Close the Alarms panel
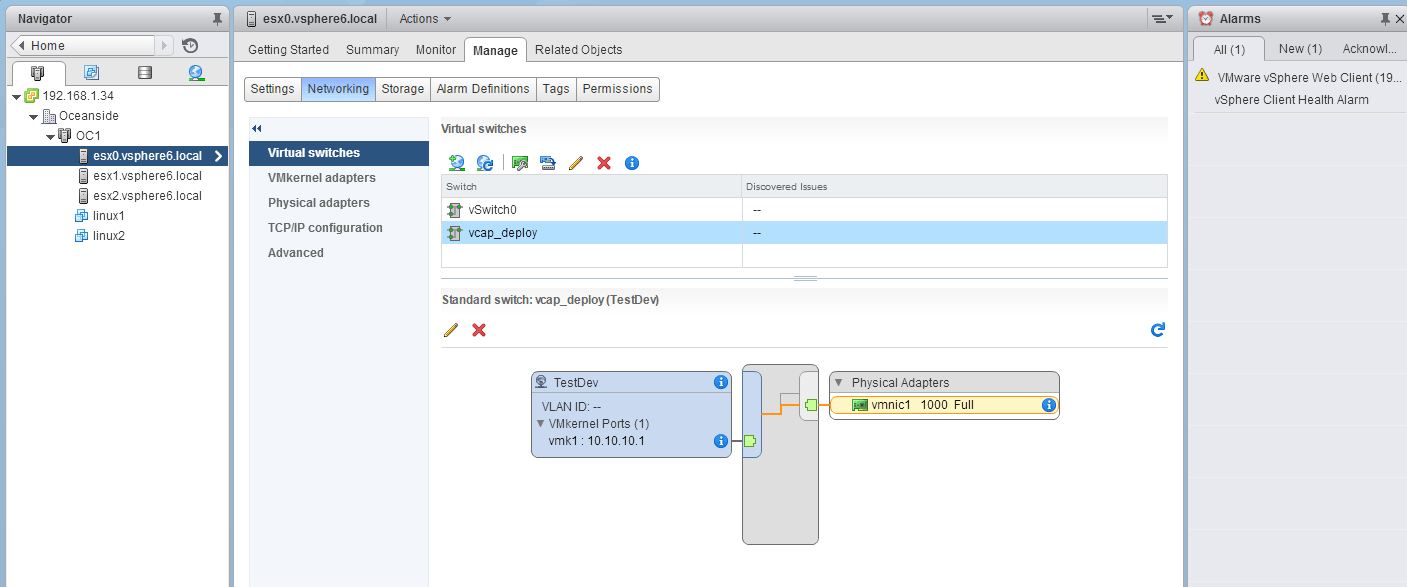This screenshot has width=1407, height=587. point(1399,19)
